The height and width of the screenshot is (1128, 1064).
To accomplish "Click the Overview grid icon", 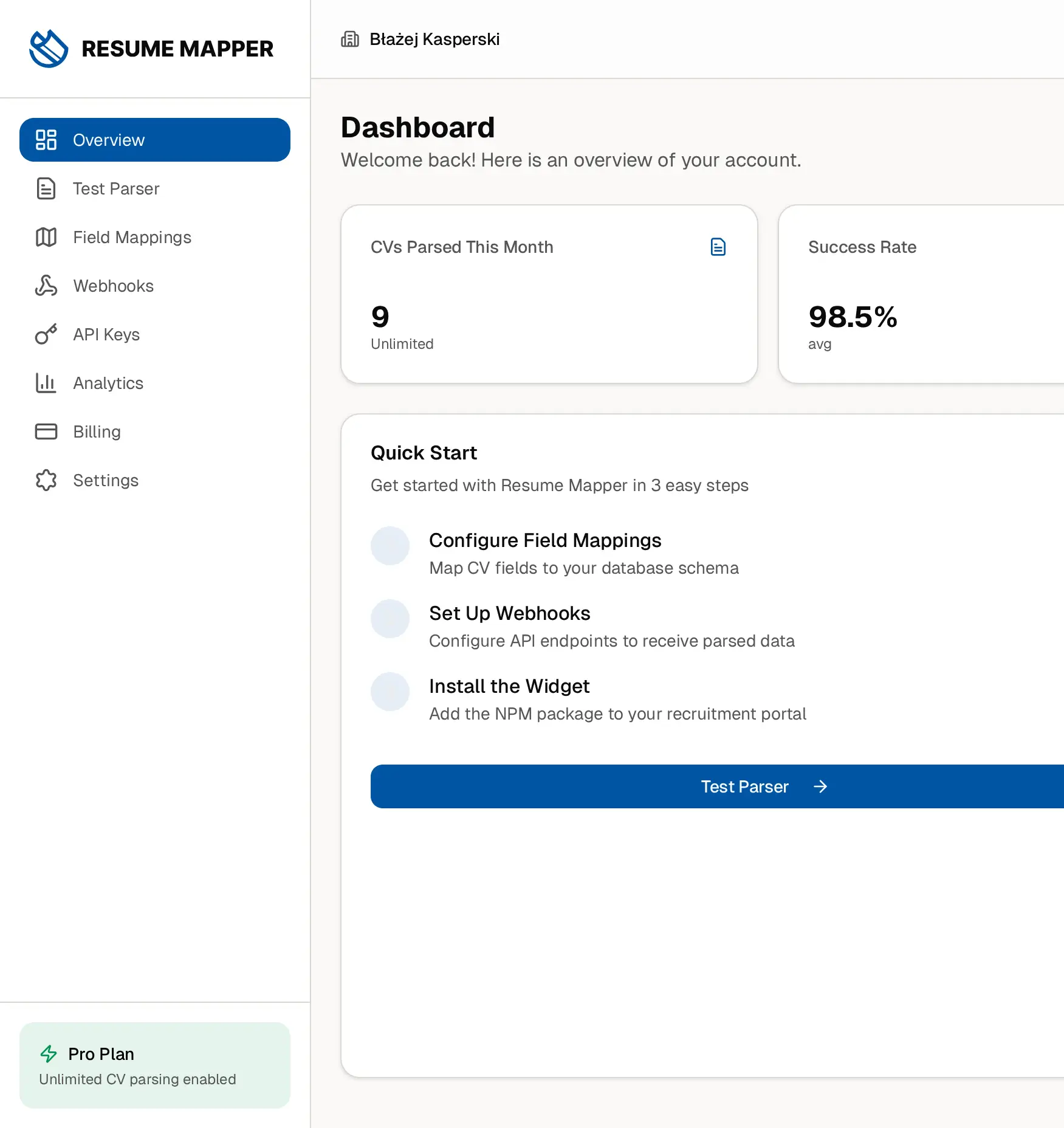I will [46, 140].
